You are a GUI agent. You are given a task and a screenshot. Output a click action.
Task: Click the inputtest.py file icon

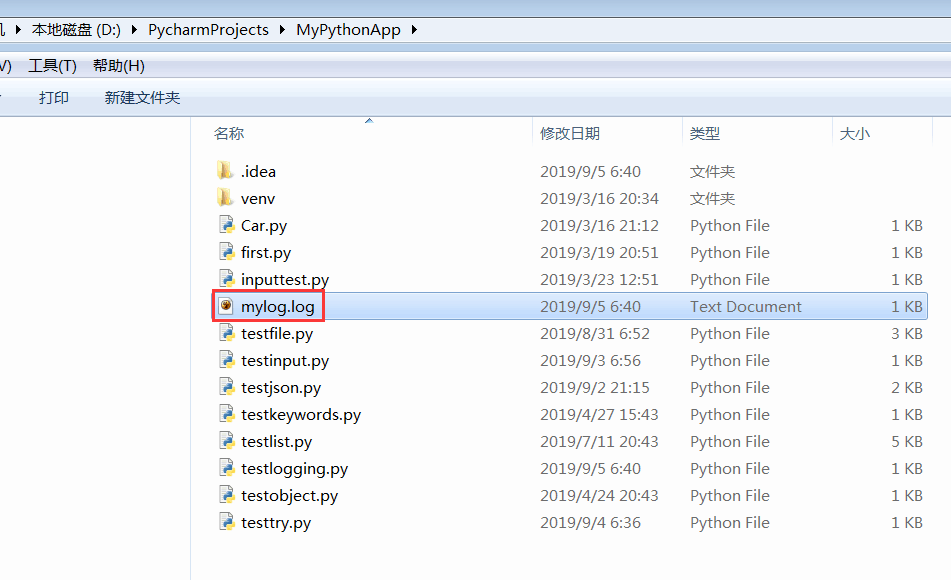[228, 279]
